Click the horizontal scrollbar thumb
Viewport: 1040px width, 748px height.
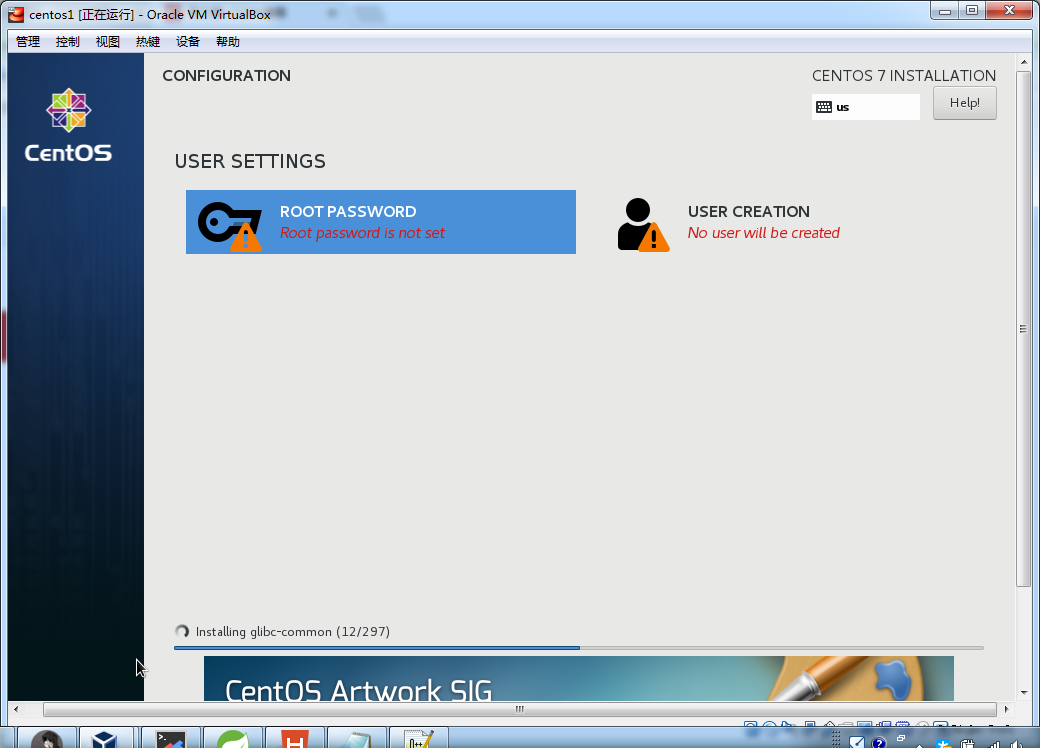pos(519,709)
